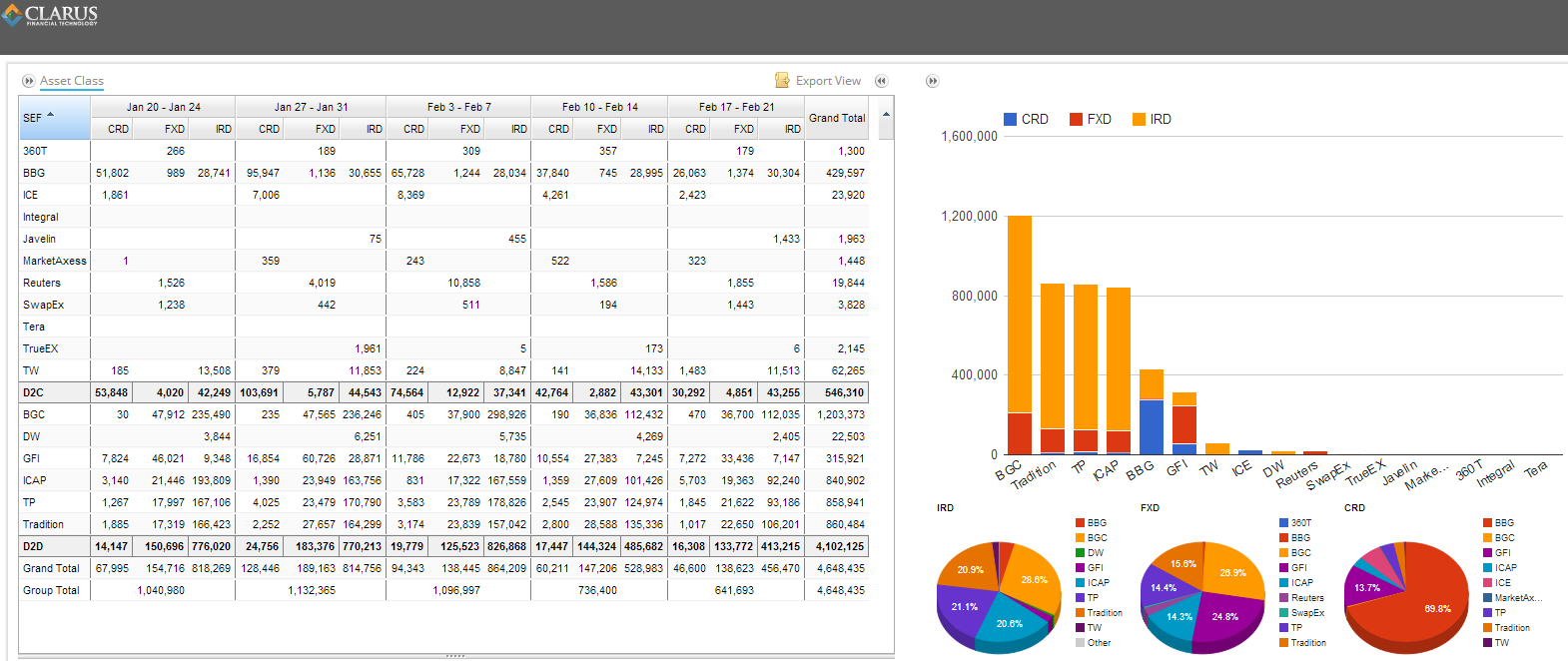Expand panel using arrow left of Asset Class
The height and width of the screenshot is (661, 1568).
click(28, 81)
